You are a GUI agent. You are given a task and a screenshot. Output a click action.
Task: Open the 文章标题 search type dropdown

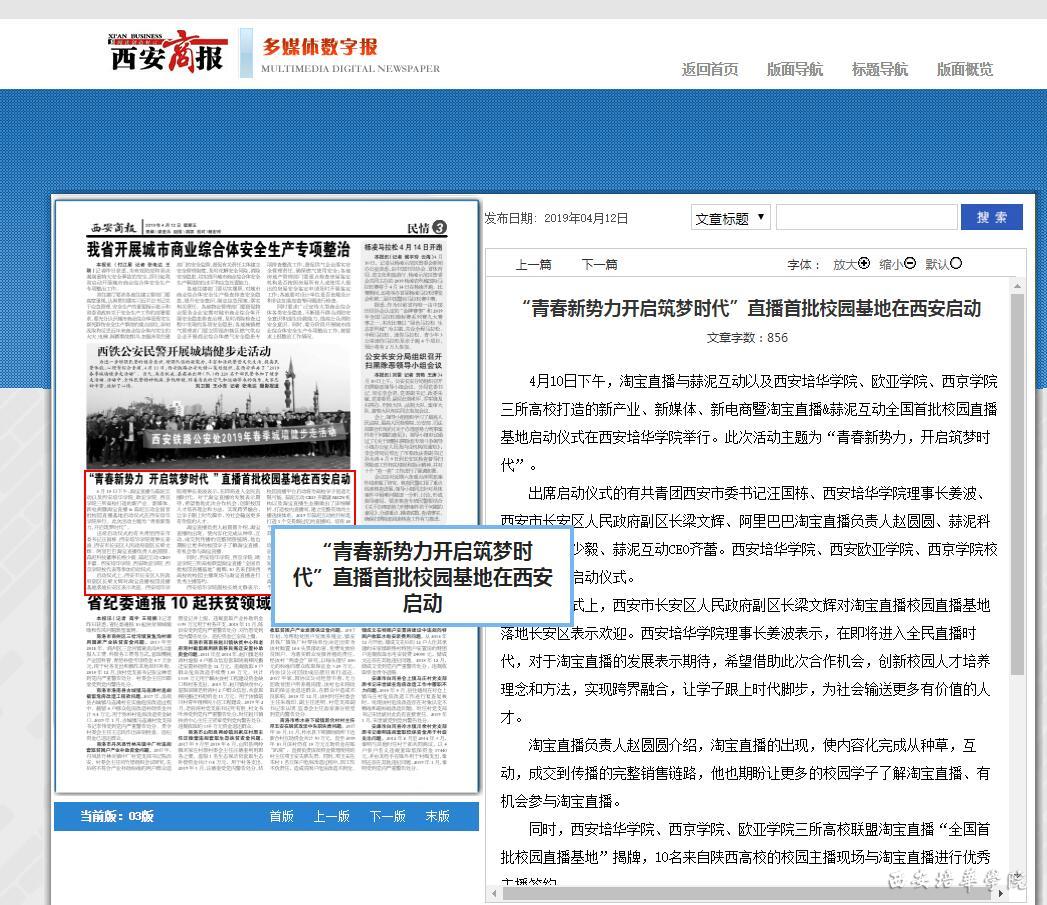730,218
